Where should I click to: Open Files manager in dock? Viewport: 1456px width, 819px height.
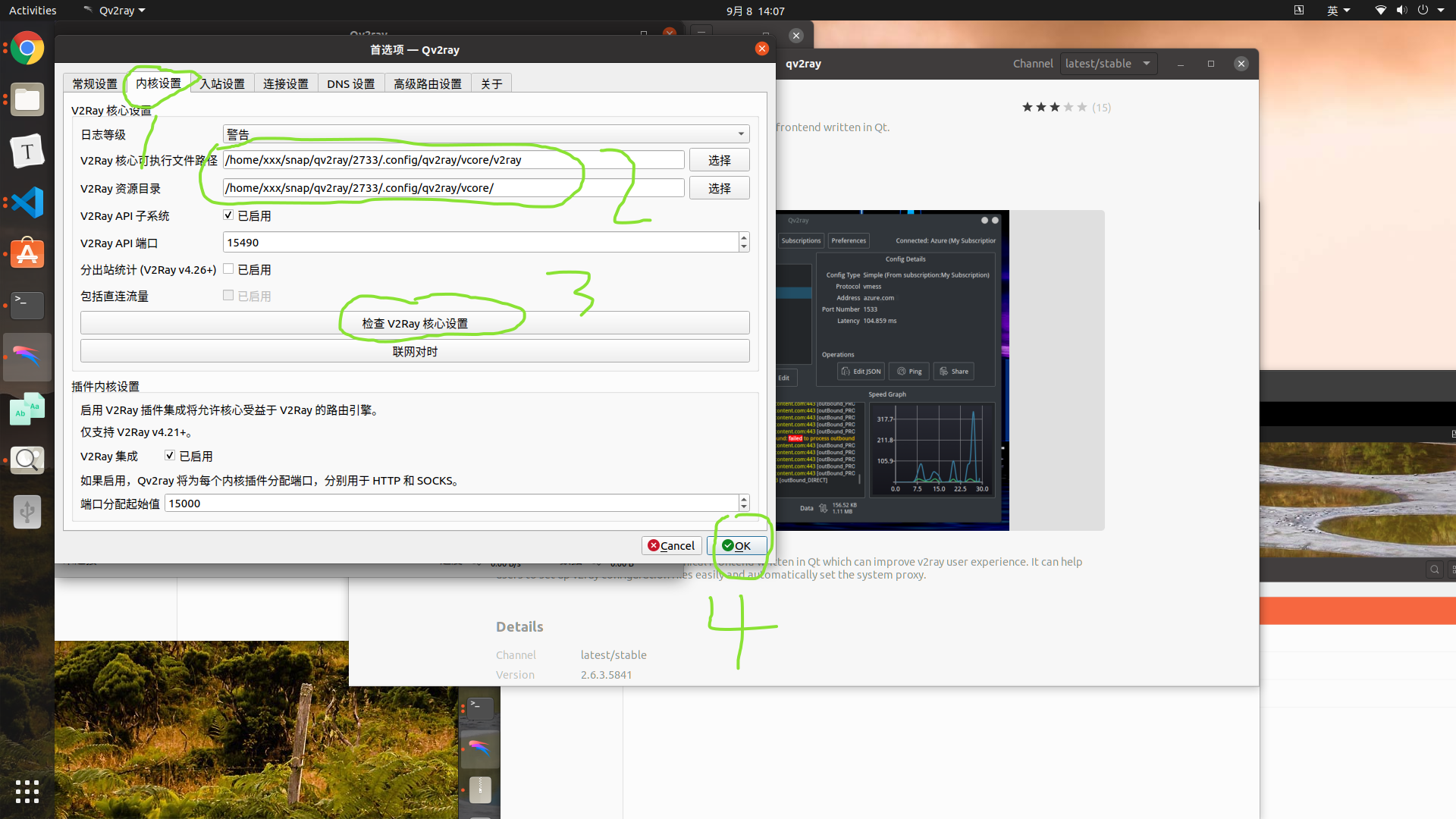(27, 100)
